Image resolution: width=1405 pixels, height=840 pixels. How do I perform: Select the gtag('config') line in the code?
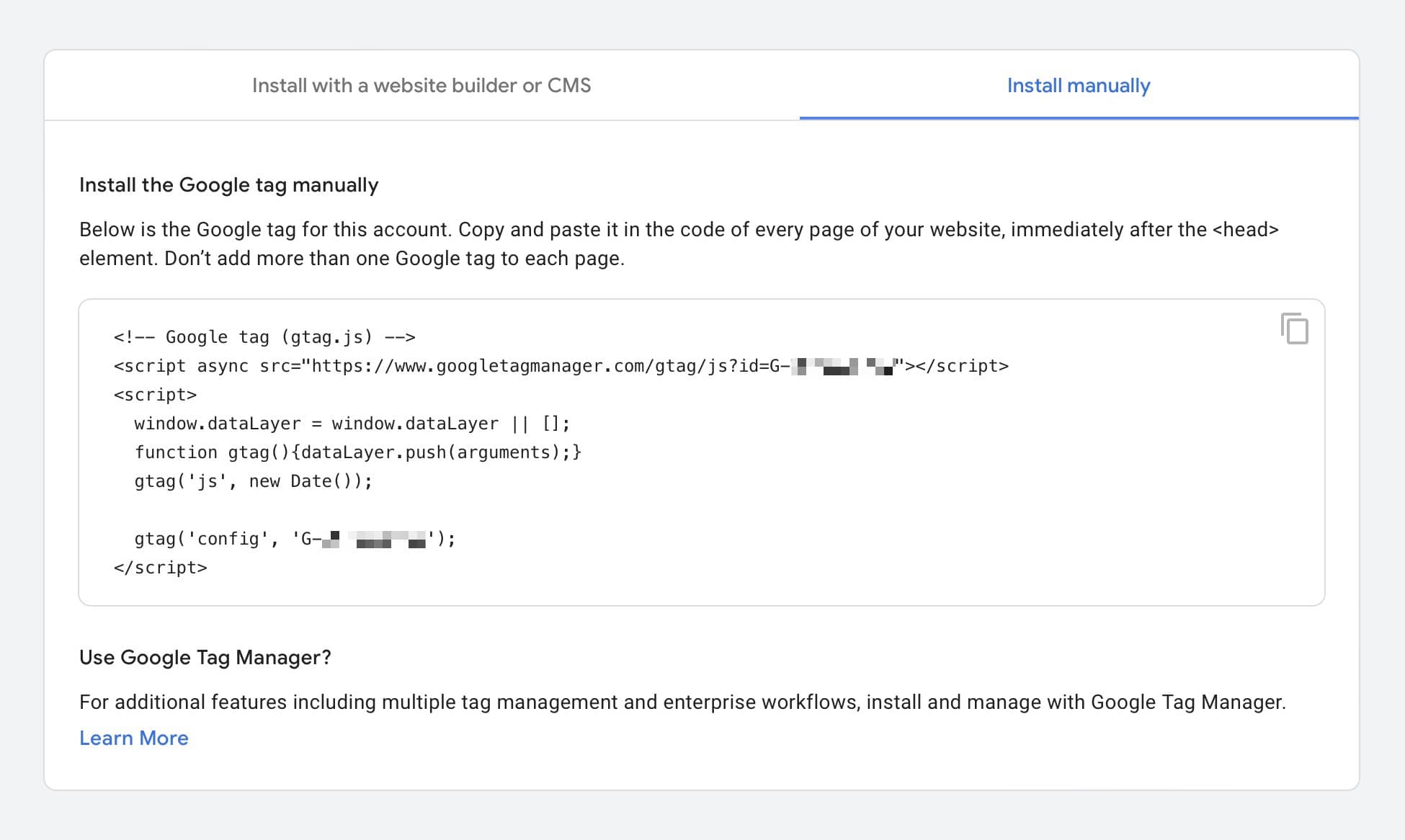coord(282,538)
